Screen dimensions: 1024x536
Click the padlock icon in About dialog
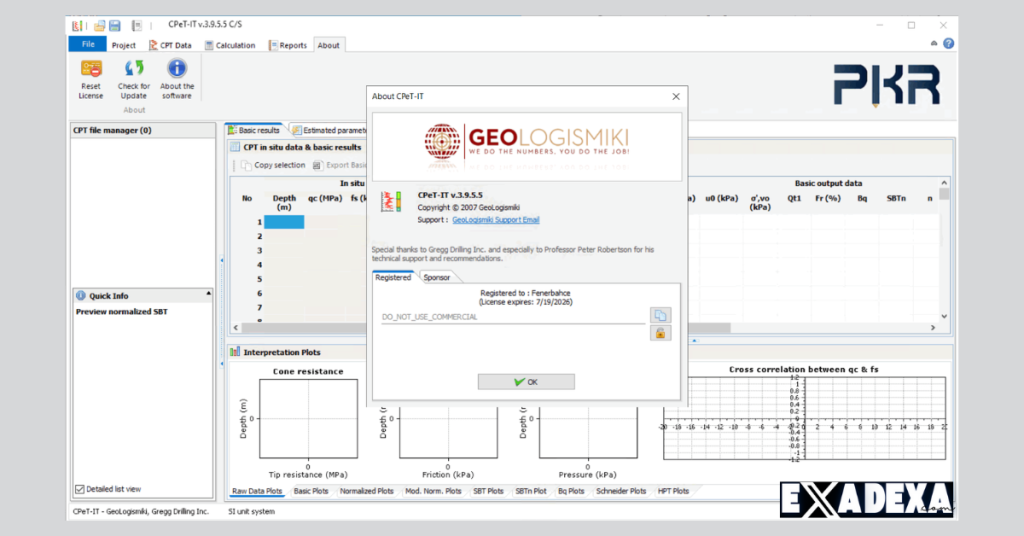[660, 334]
